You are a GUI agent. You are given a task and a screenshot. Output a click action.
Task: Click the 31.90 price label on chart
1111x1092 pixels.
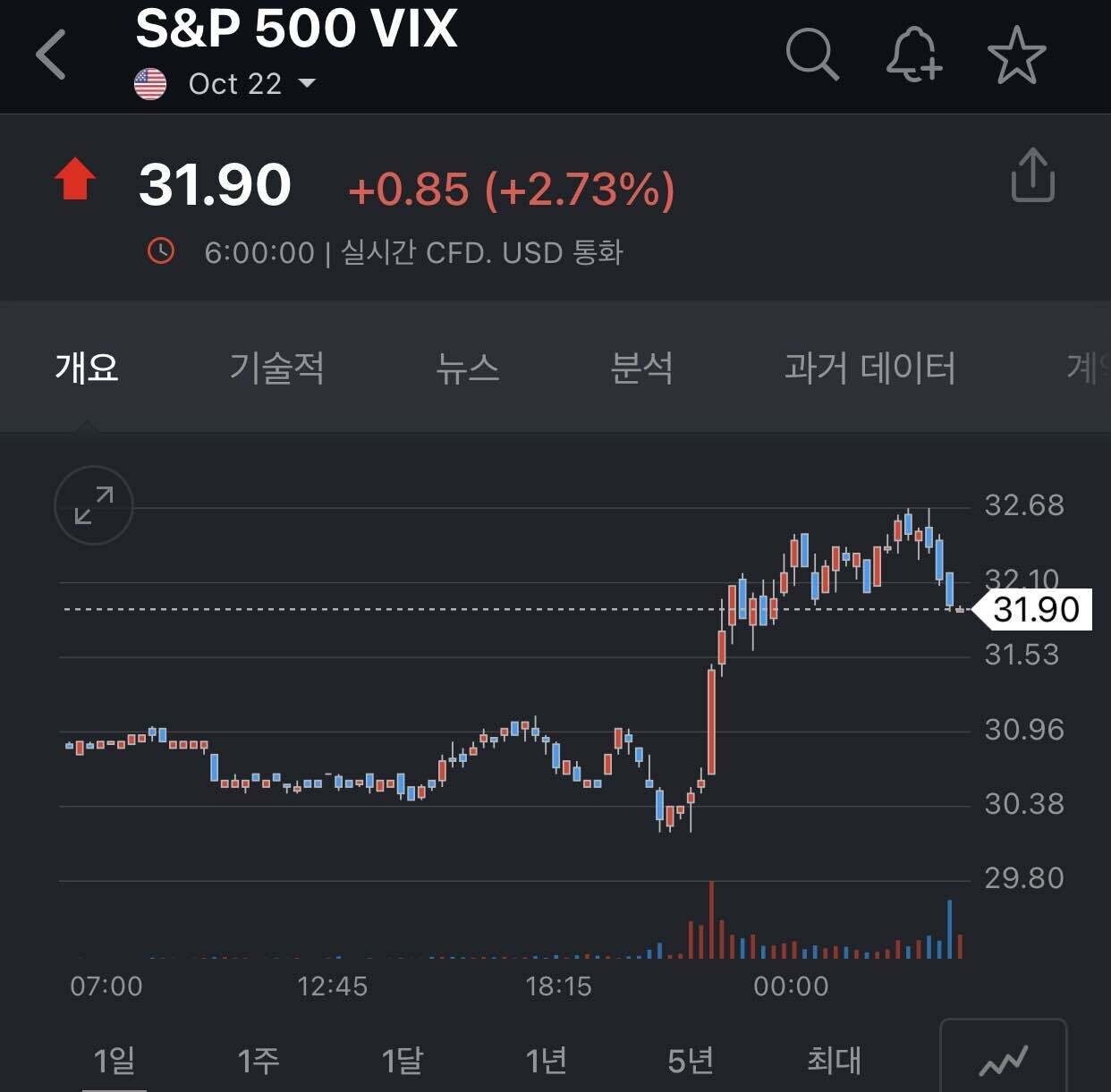coord(1039,609)
